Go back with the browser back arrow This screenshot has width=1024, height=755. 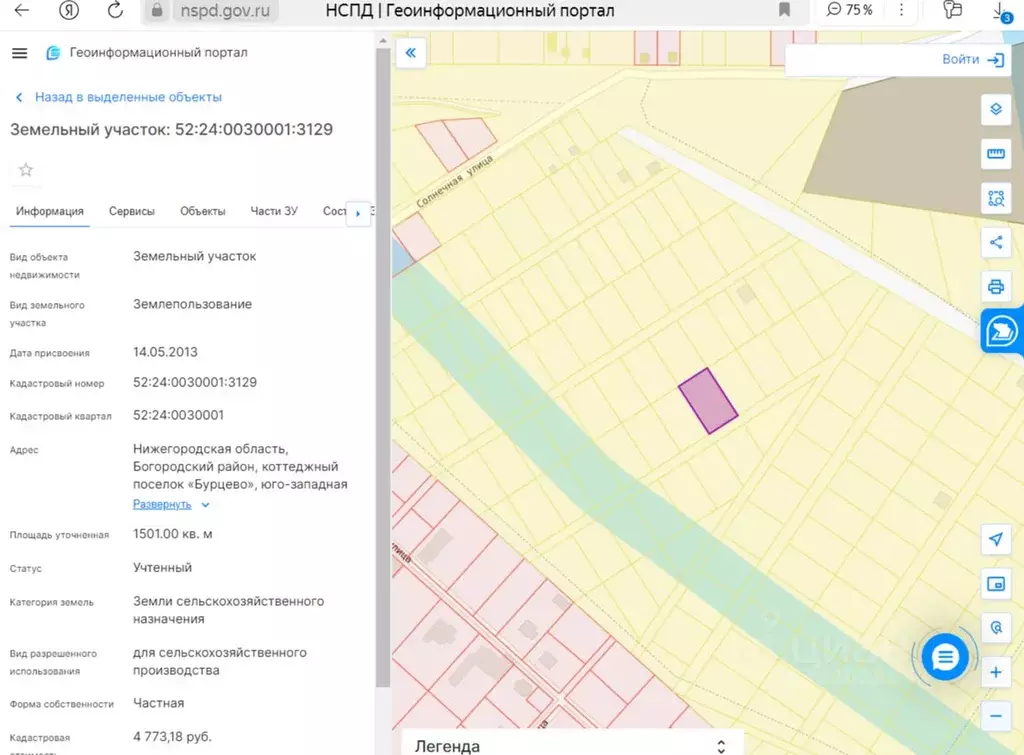point(22,10)
